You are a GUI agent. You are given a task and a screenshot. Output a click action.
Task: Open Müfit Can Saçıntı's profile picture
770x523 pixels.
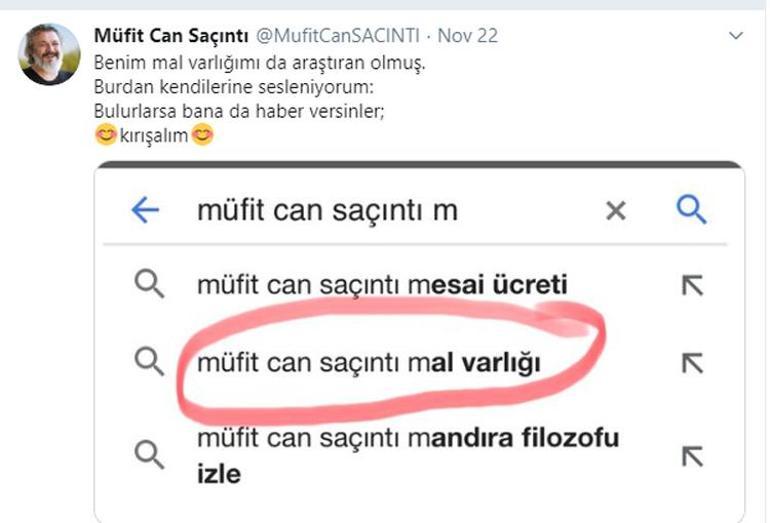(49, 54)
